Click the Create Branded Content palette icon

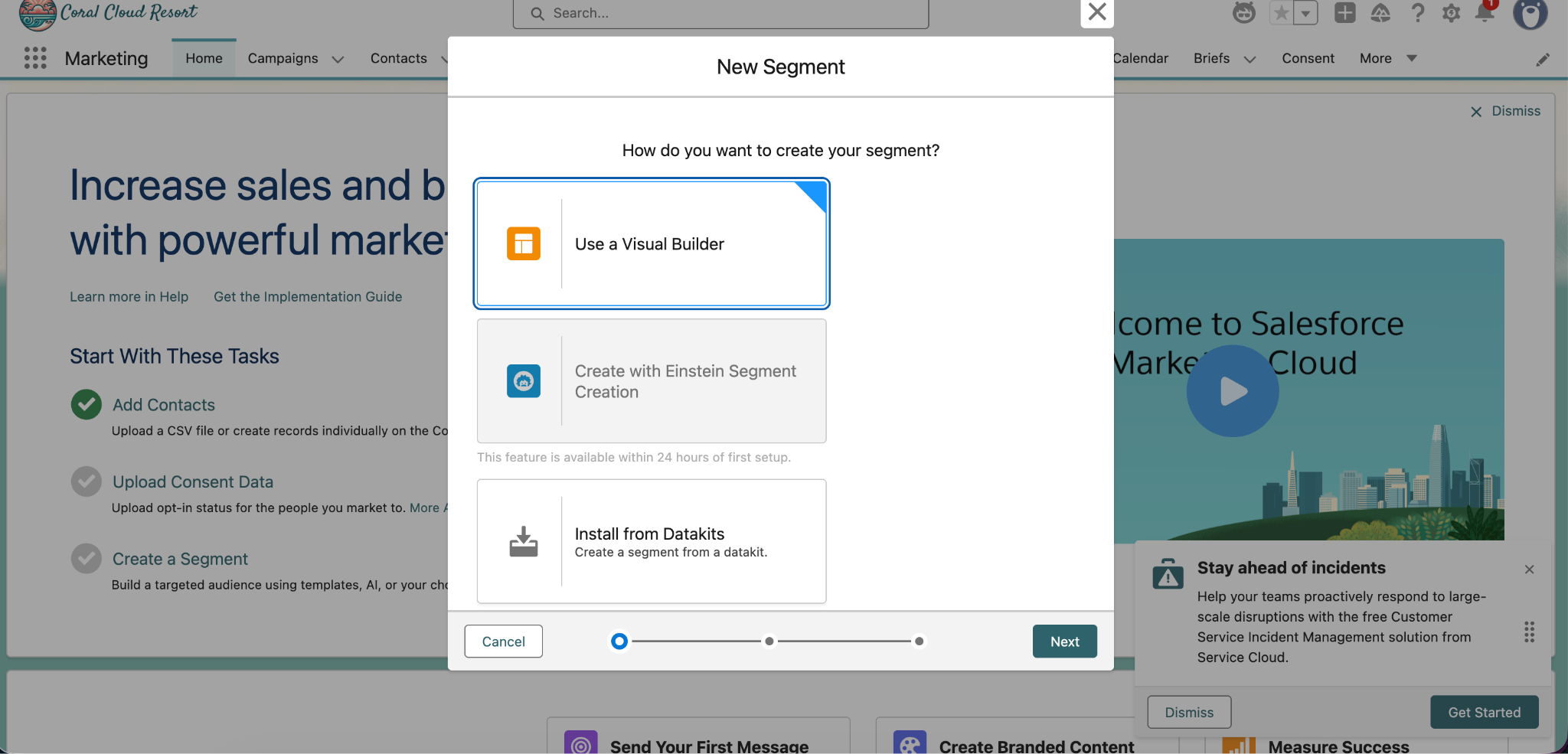[x=910, y=743]
